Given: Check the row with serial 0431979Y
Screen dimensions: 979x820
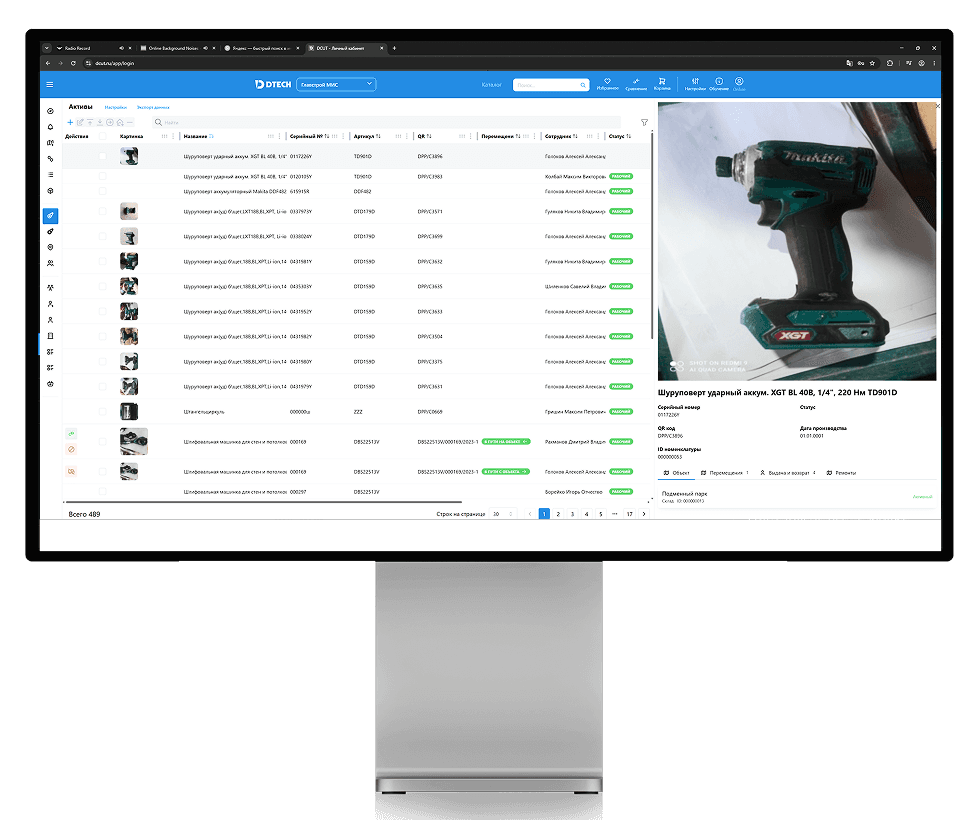Looking at the screenshot, I should (x=102, y=387).
